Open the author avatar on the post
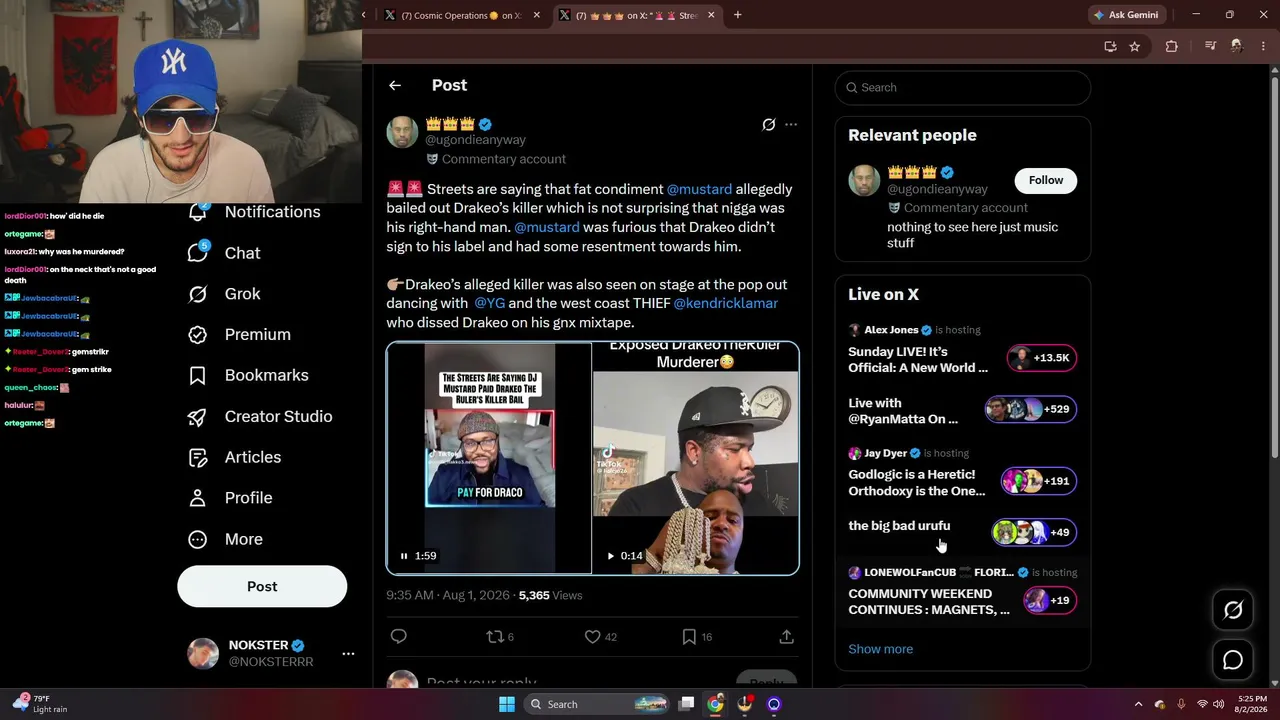This screenshot has width=1280, height=720. point(402,132)
